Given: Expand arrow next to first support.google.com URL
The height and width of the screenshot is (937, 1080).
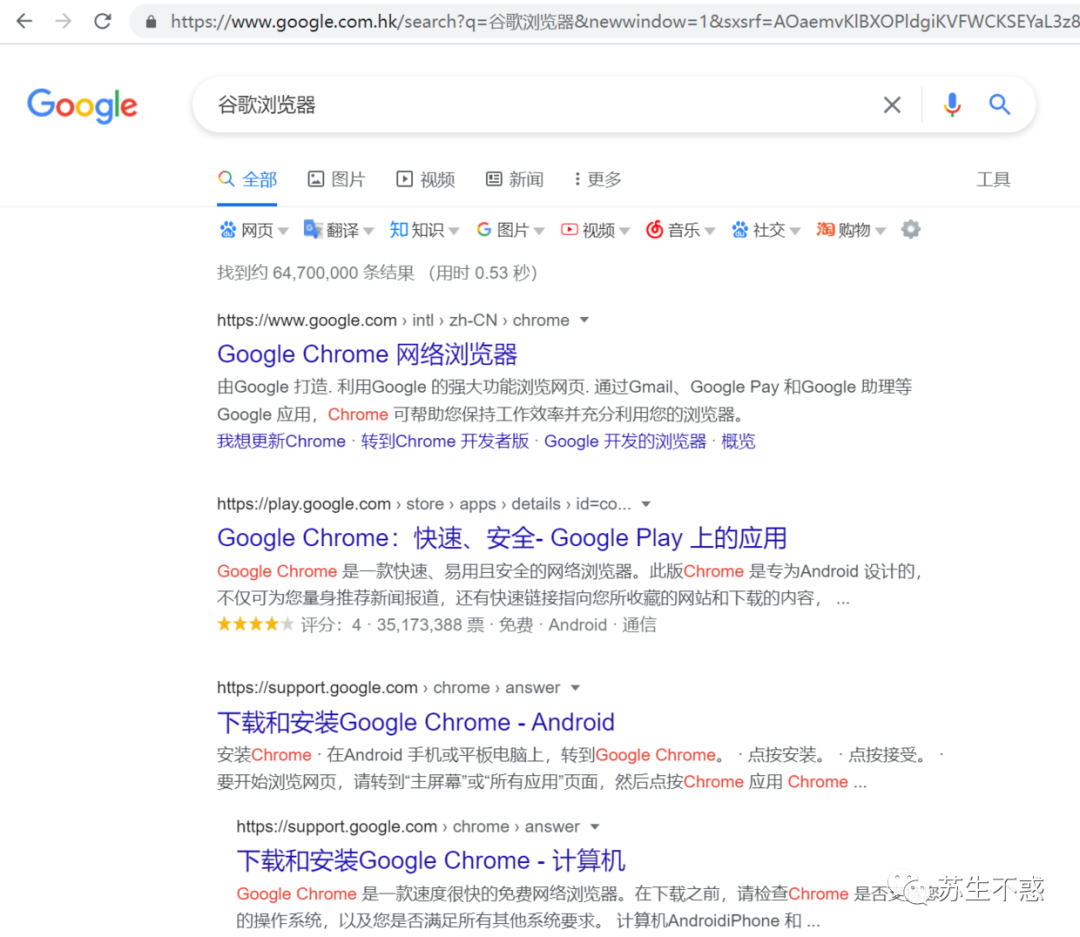Looking at the screenshot, I should point(576,688).
